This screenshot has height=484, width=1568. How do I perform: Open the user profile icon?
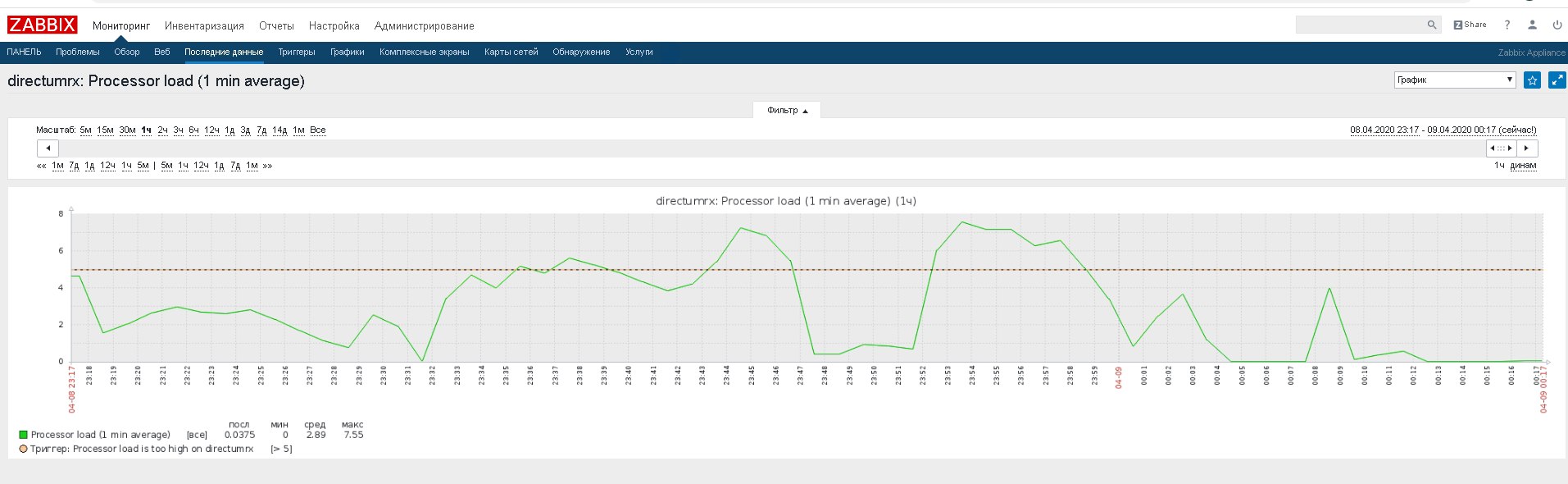[x=1532, y=25]
